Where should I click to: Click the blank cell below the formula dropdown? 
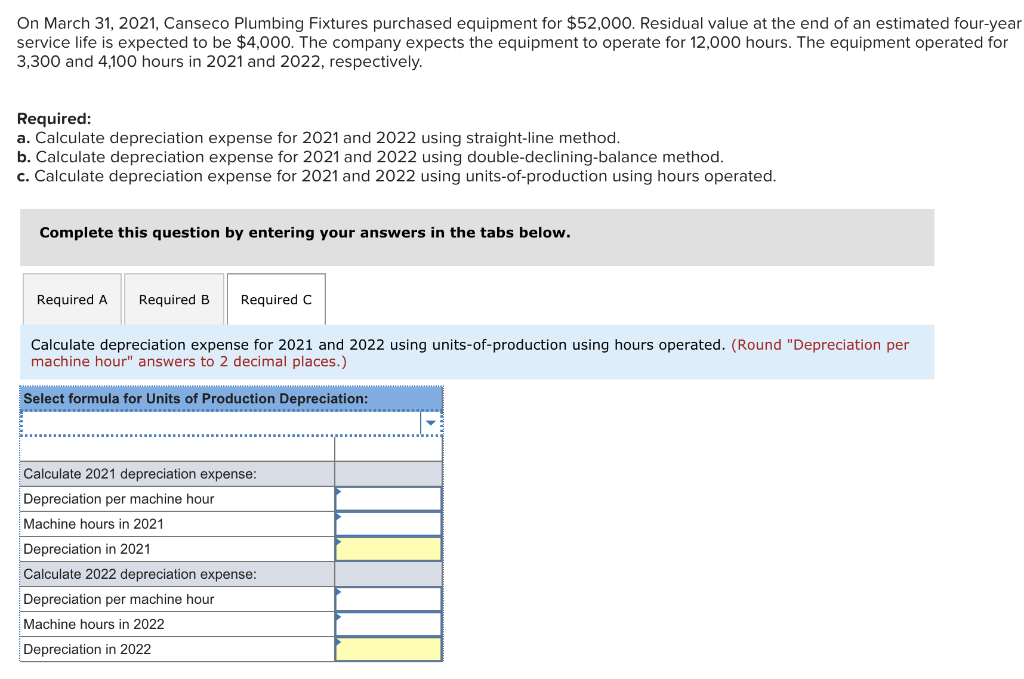pos(177,449)
